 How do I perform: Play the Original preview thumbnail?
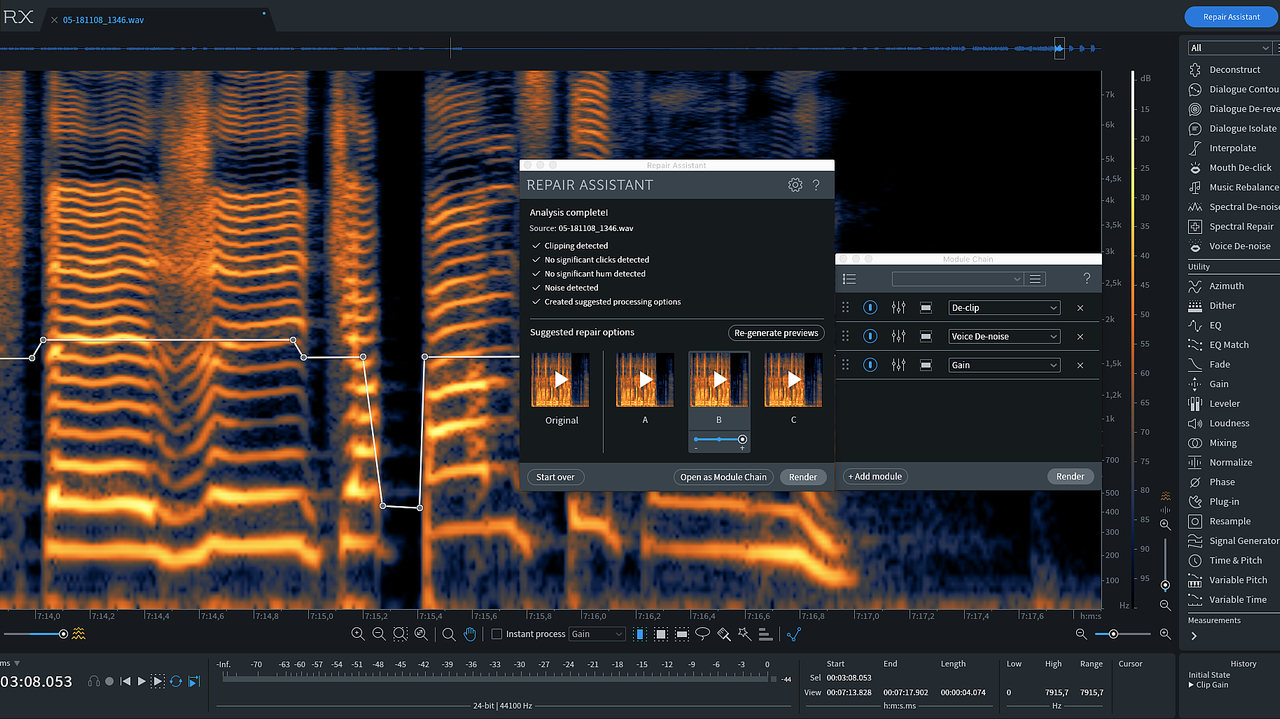(x=561, y=380)
